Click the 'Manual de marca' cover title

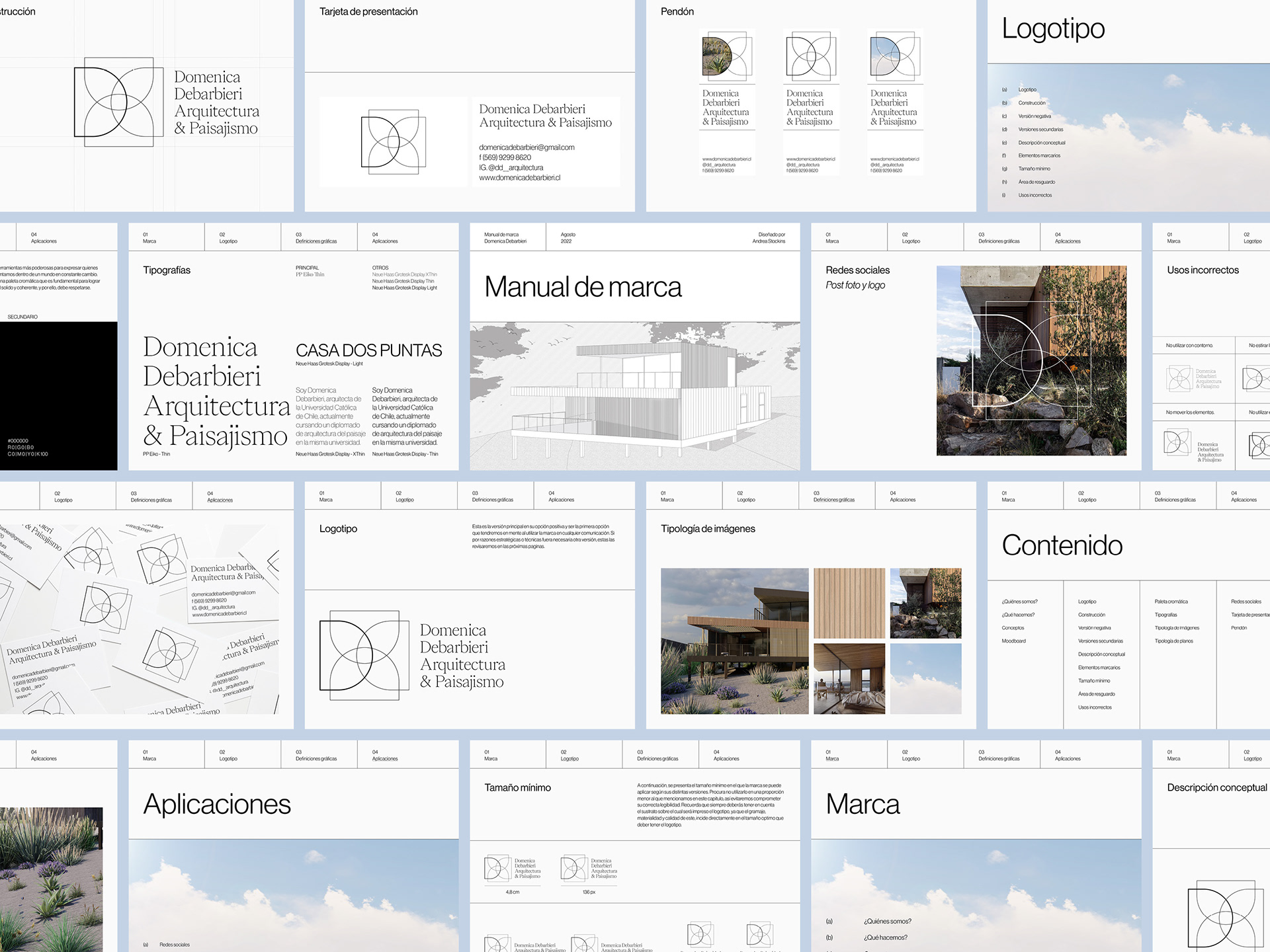583,287
